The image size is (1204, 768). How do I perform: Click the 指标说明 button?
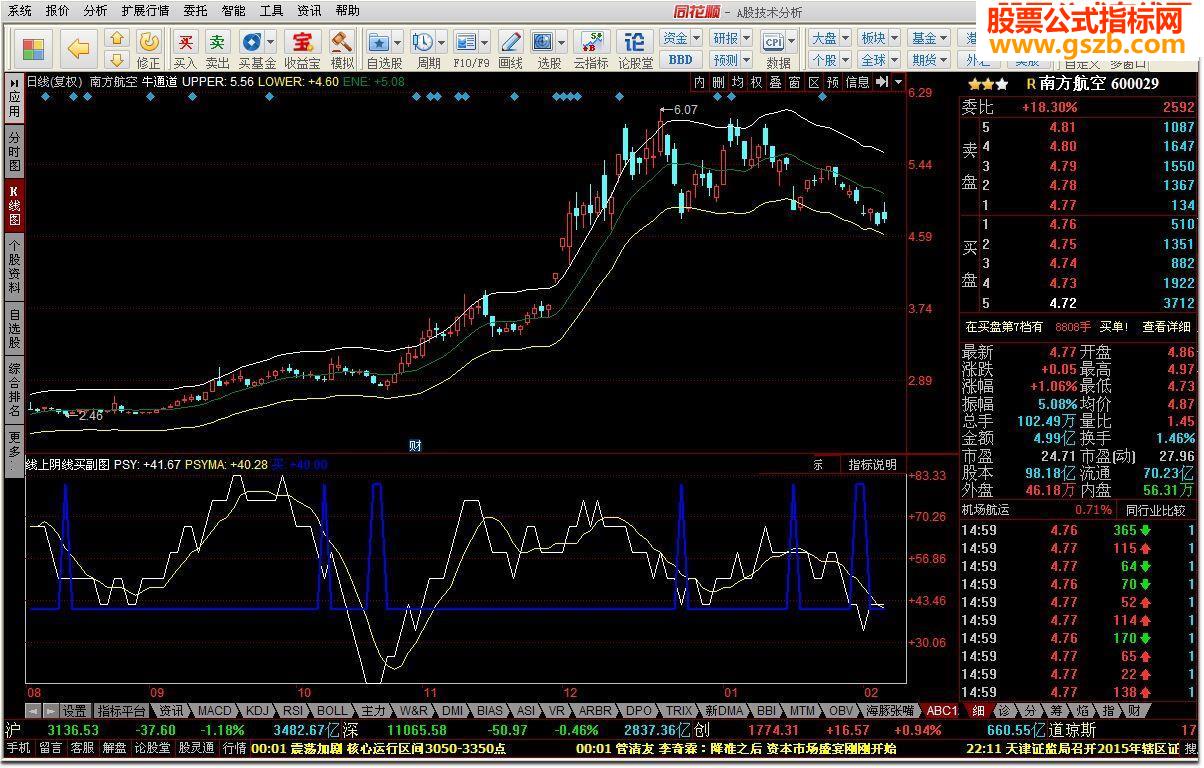click(x=873, y=464)
